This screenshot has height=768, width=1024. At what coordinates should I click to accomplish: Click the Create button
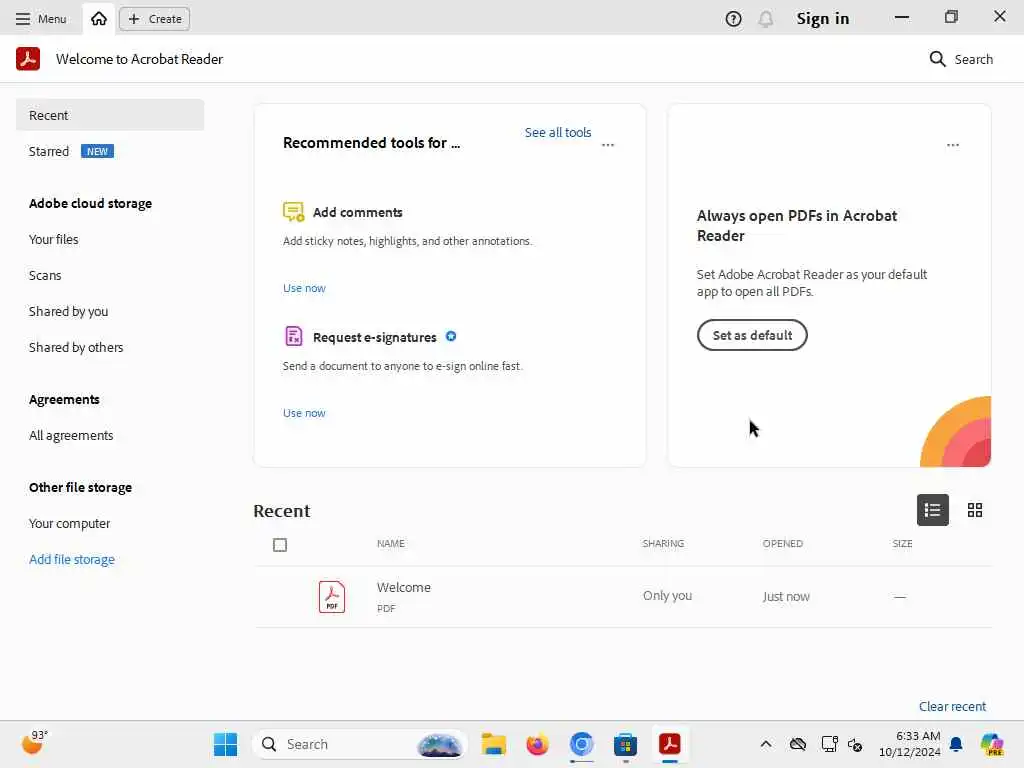coord(155,19)
